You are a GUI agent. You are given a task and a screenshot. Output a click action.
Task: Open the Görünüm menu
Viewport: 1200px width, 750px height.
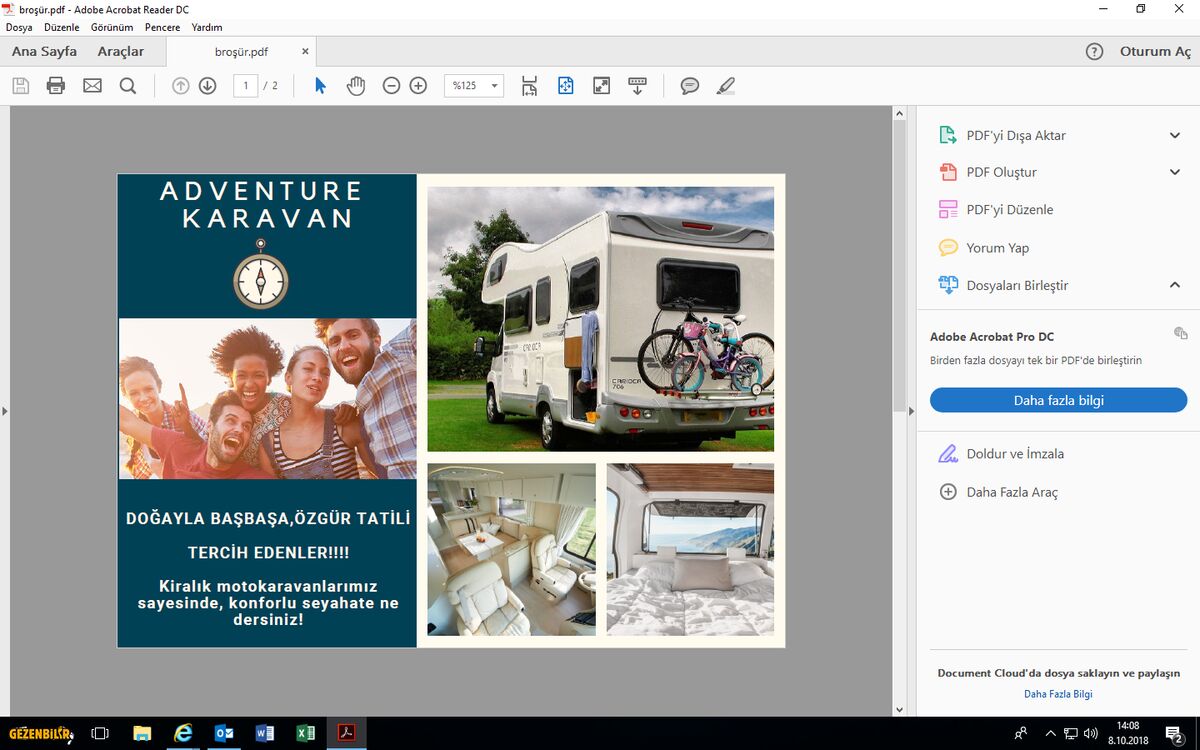(112, 27)
